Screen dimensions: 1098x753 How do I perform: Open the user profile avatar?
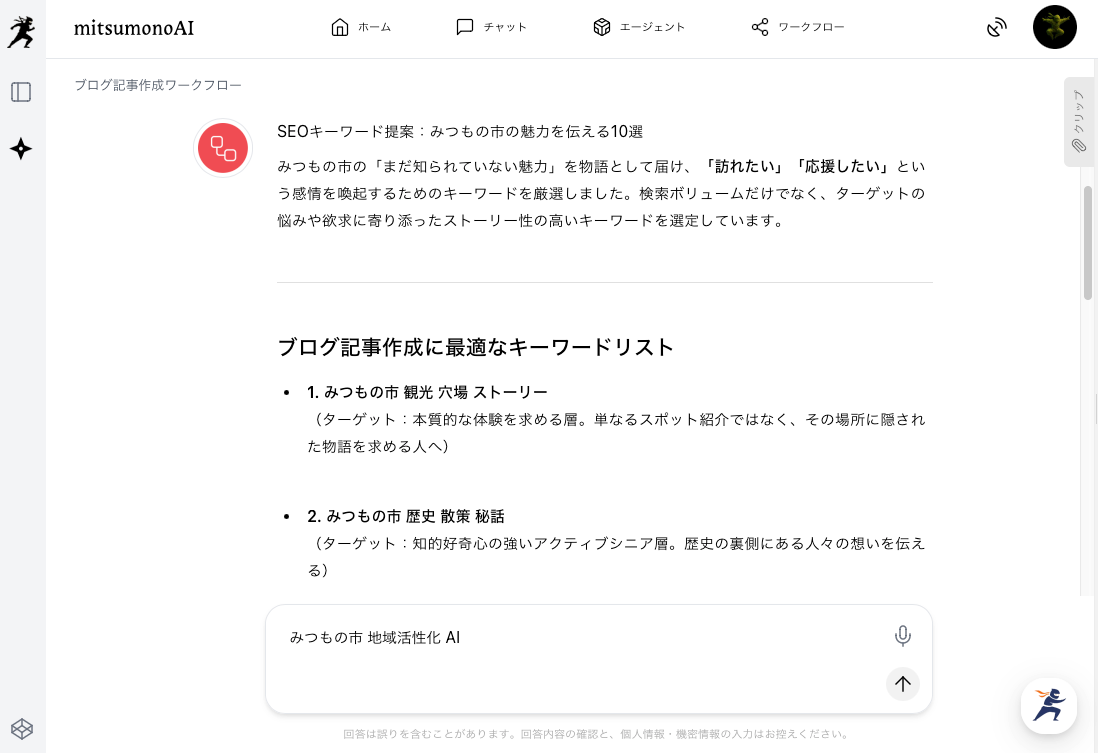point(1054,27)
